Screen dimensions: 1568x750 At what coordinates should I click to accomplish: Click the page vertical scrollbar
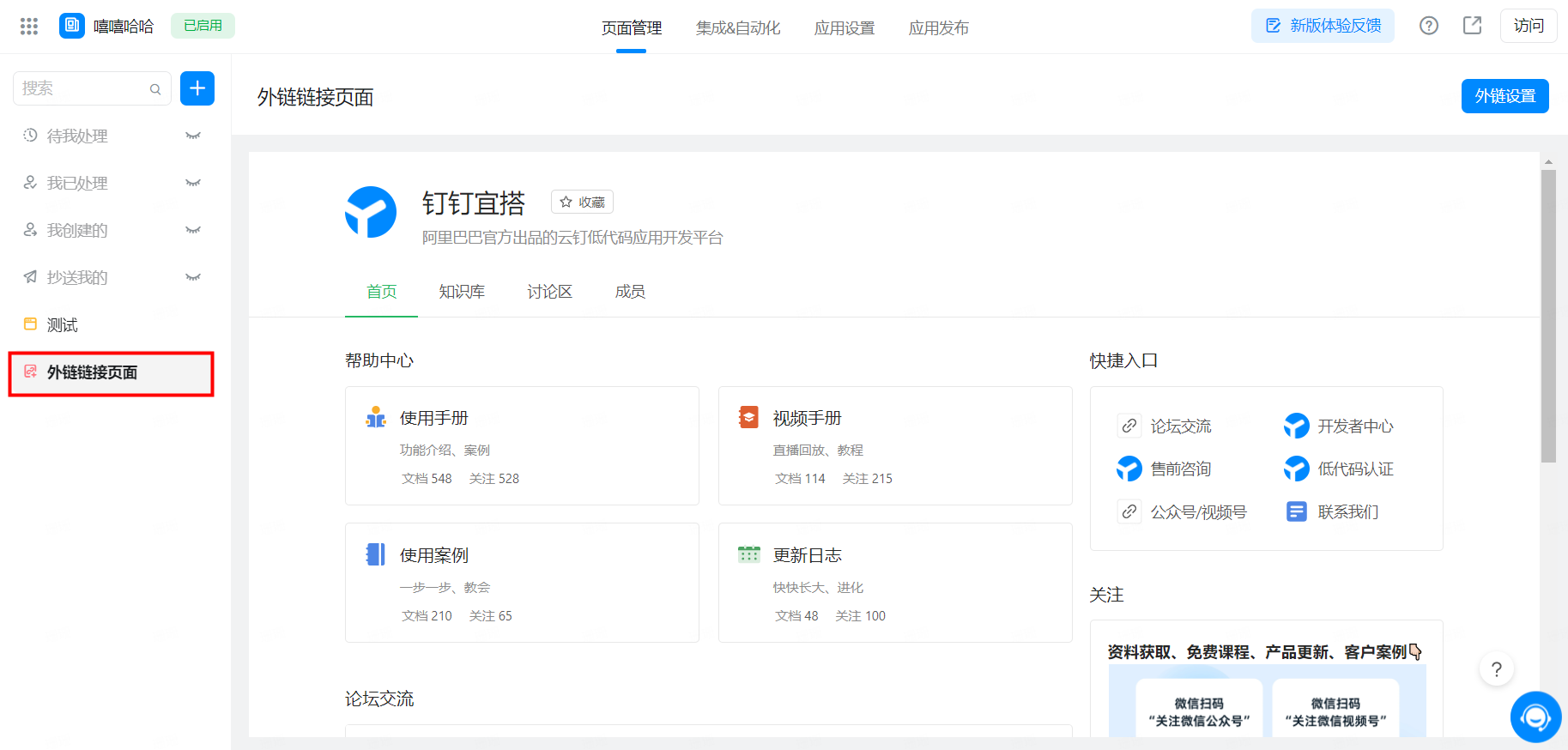click(x=1548, y=316)
